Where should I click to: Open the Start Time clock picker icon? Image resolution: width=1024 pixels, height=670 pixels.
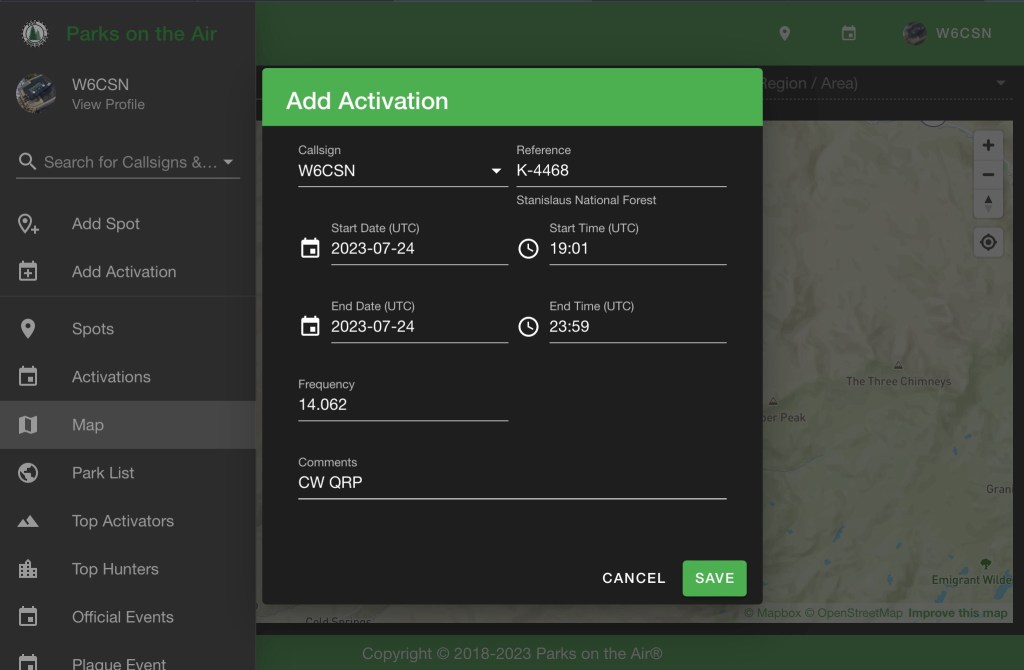[528, 248]
